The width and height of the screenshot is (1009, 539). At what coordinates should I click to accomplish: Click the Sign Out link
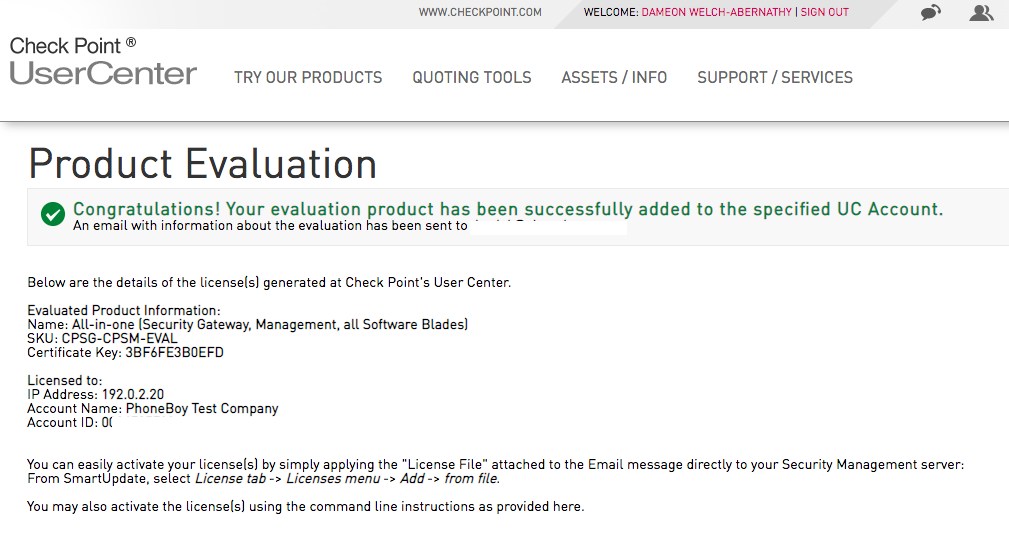tap(824, 12)
